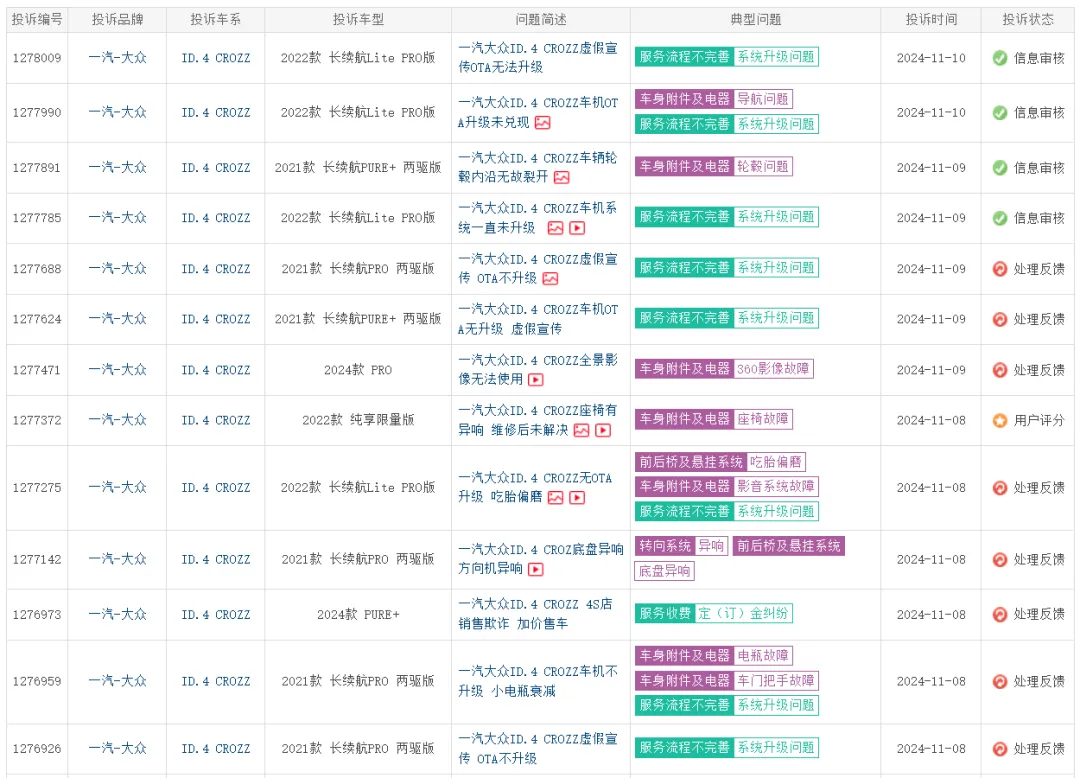Click the 投诉时间 column header
Image resolution: width=1080 pixels, height=778 pixels.
pyautogui.click(x=930, y=20)
